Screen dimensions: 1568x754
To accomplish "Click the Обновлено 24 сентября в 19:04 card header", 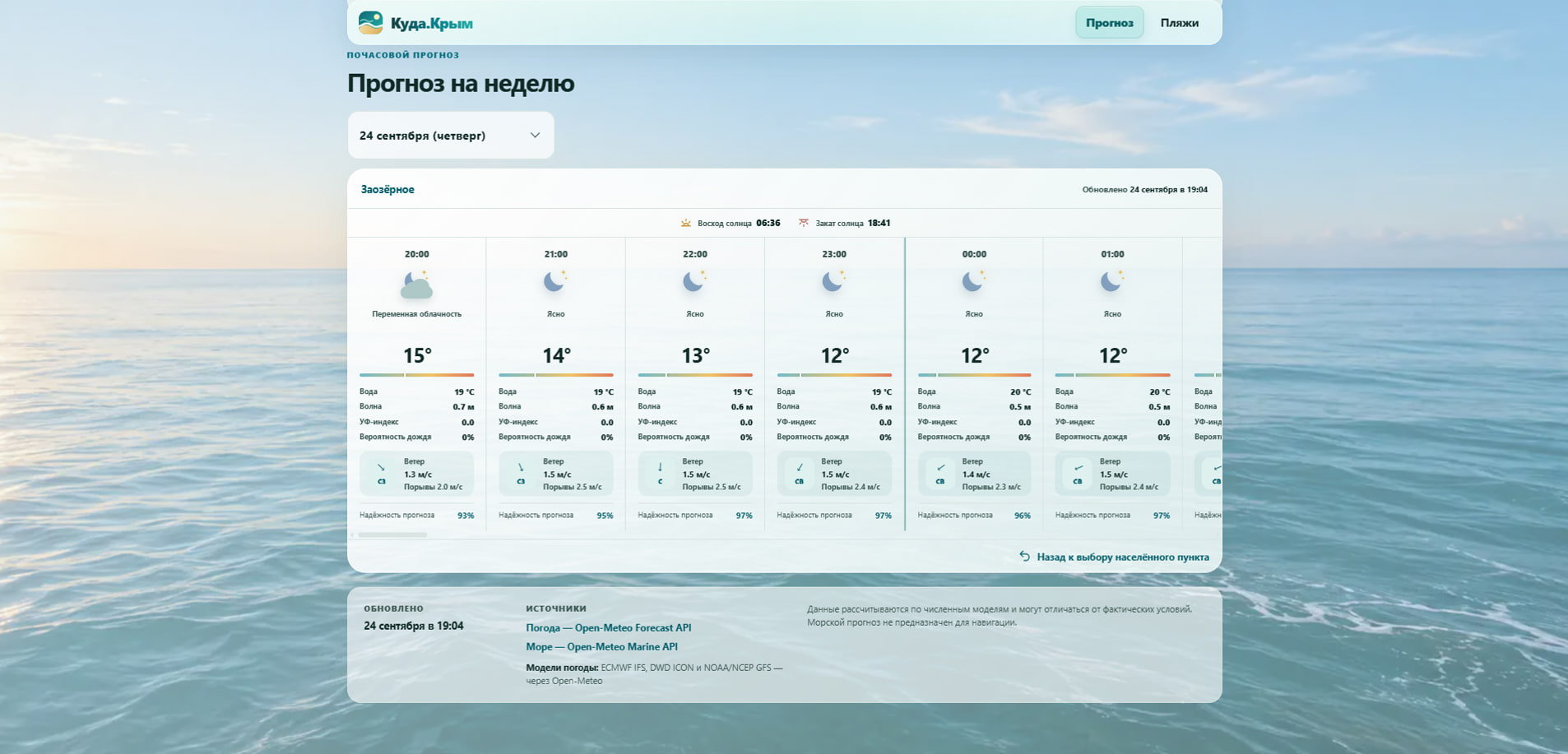I will tap(1145, 189).
